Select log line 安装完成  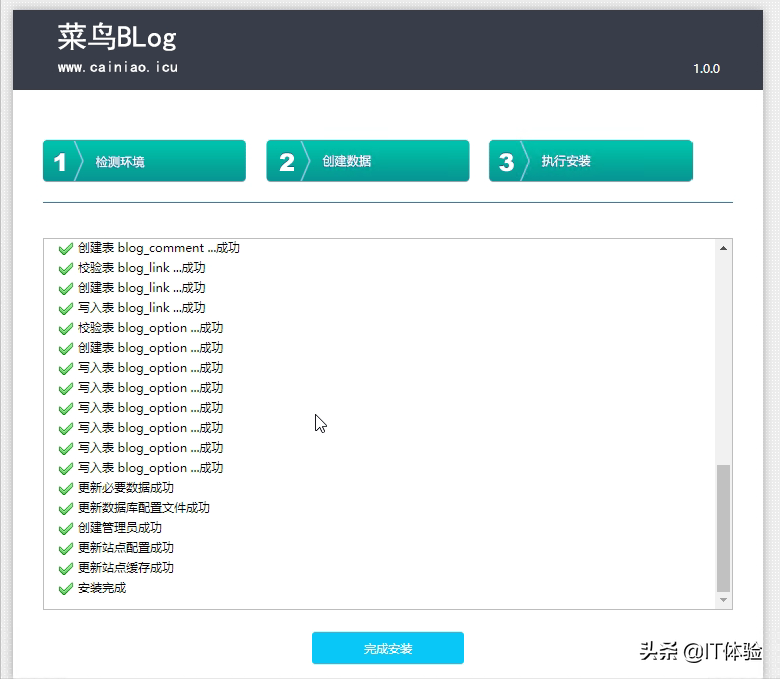(x=102, y=588)
